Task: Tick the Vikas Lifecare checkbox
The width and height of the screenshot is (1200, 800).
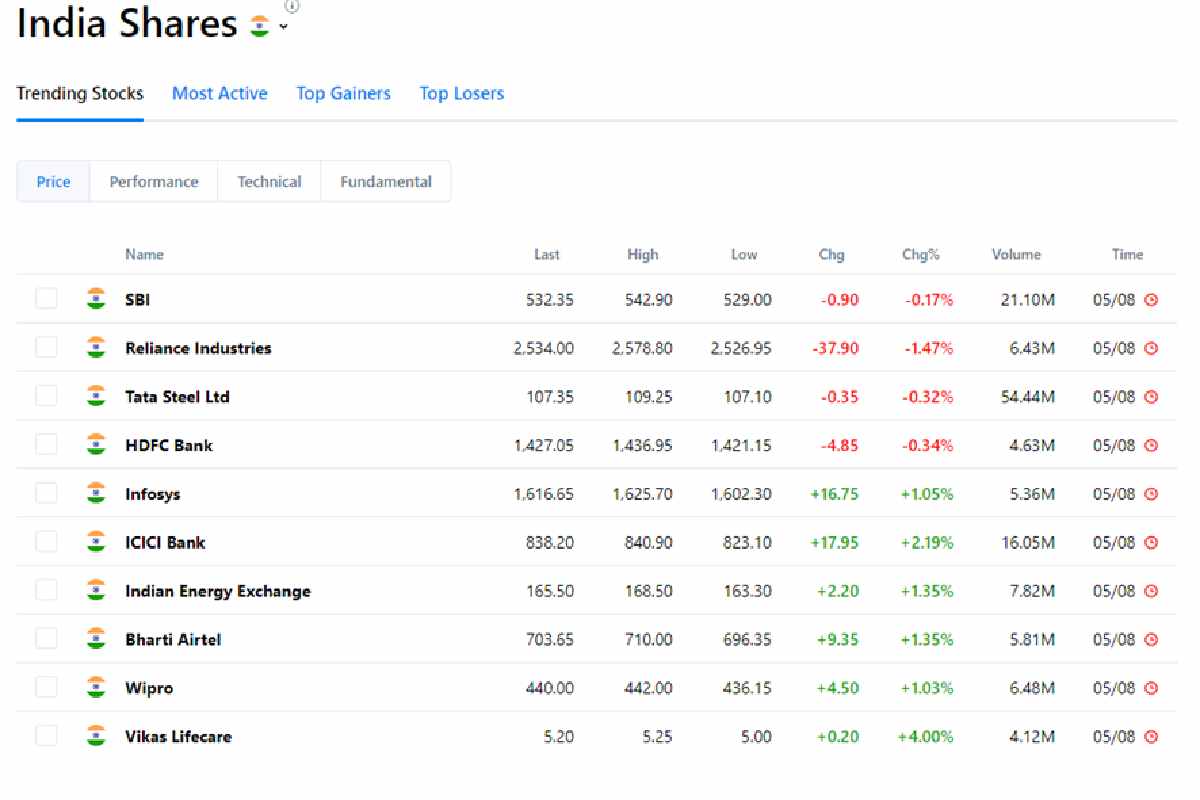Action: click(x=46, y=736)
